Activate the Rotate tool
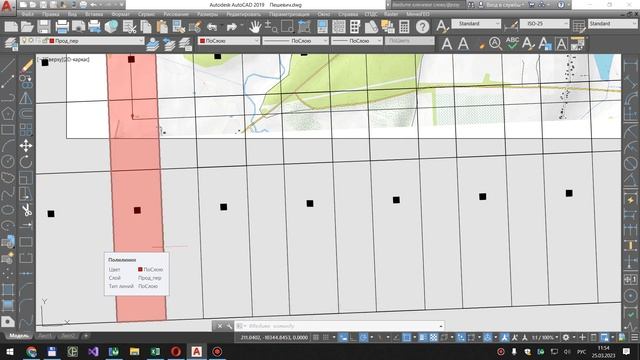The image size is (640, 360). coord(26,162)
